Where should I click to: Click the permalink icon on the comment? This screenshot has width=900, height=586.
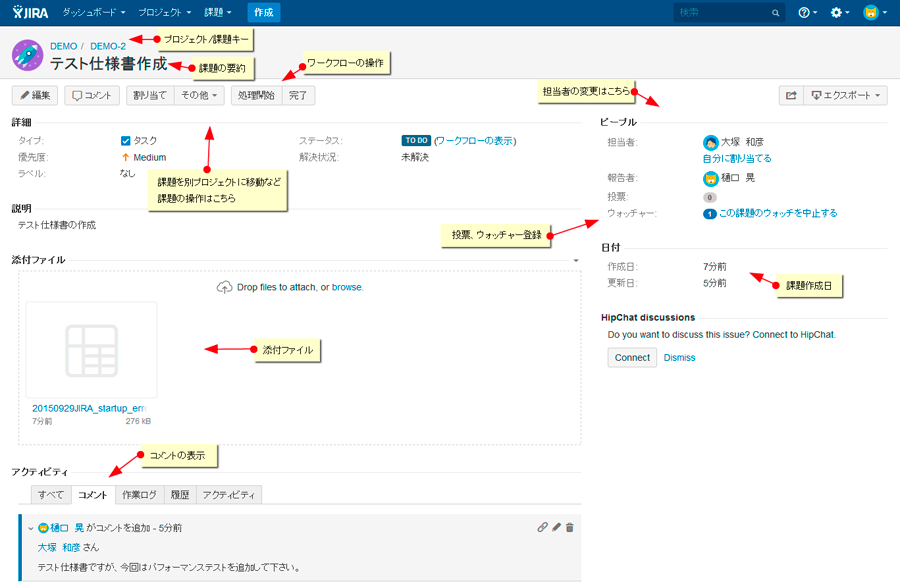(542, 527)
